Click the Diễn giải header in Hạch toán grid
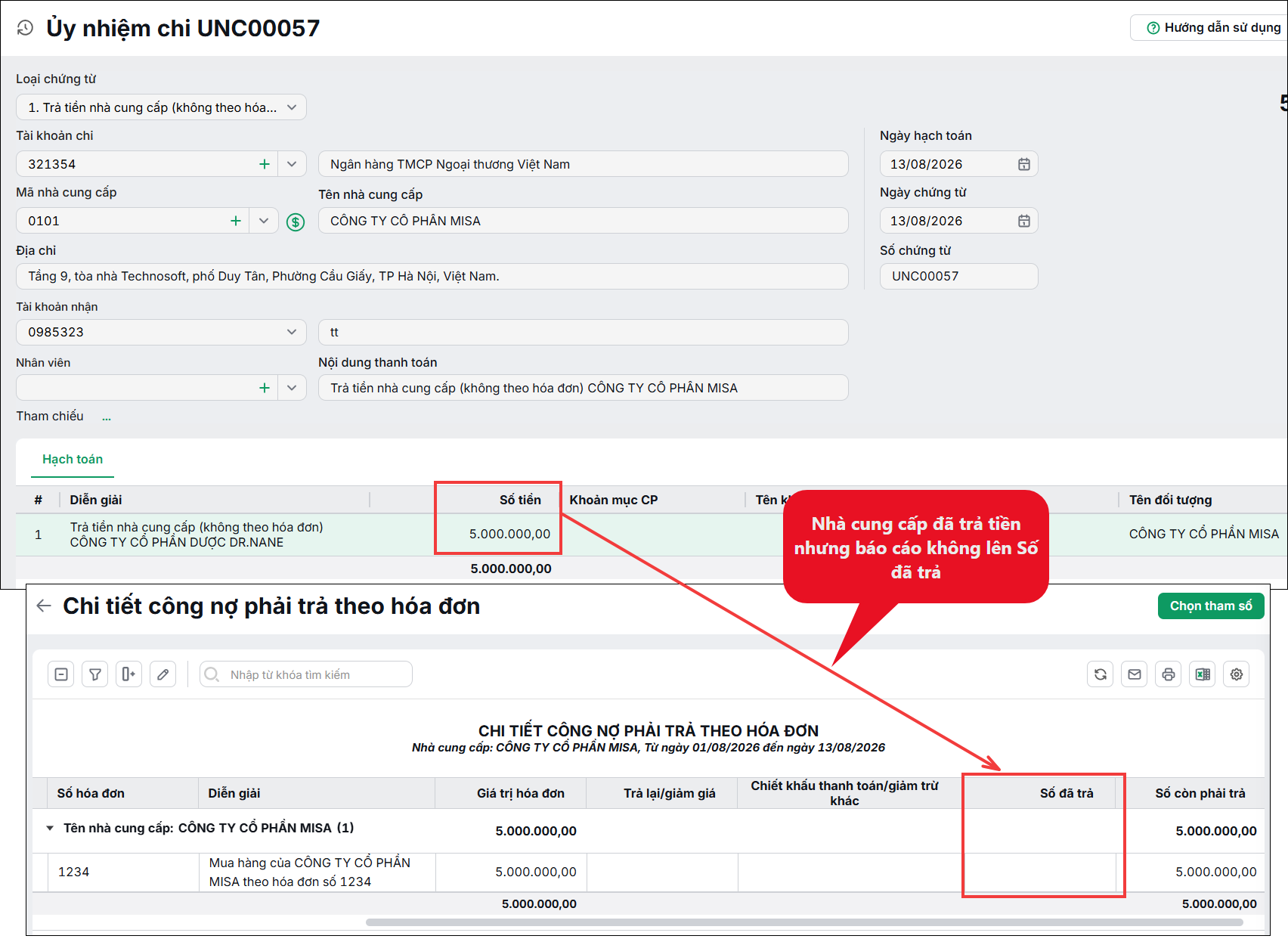1288x942 pixels. point(96,500)
